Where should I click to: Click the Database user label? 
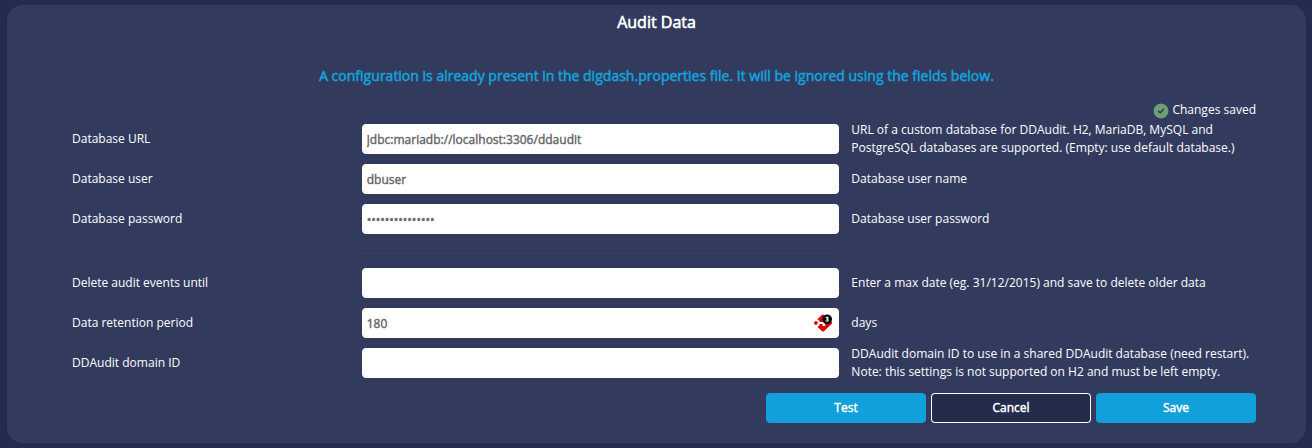pos(112,179)
